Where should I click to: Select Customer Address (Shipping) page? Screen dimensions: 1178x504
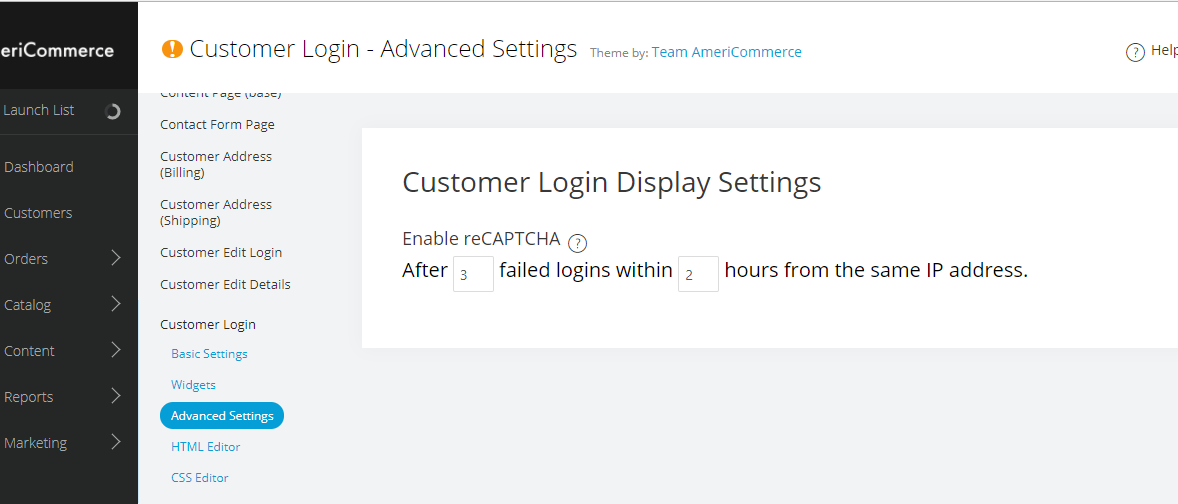pos(216,212)
